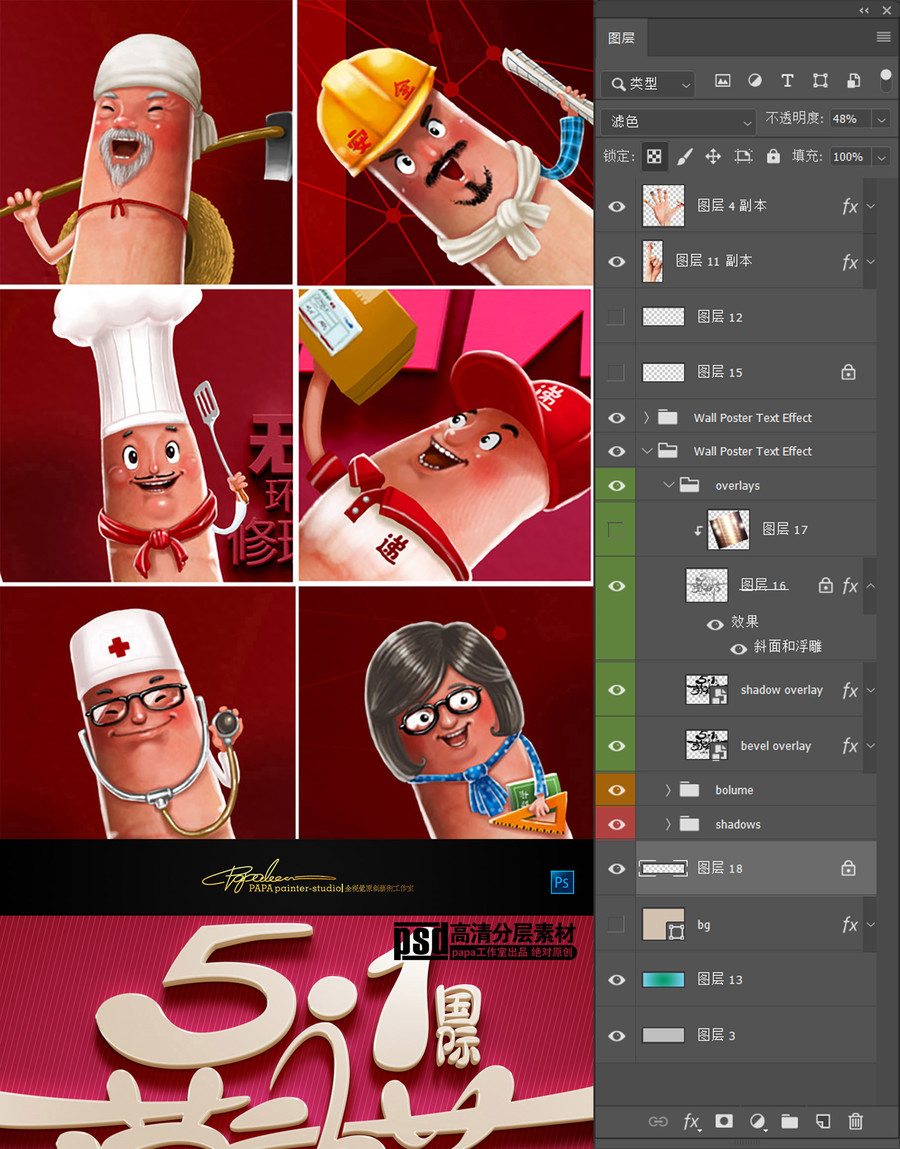The height and width of the screenshot is (1149, 900).
Task: Lock position move icon
Action: pos(712,156)
